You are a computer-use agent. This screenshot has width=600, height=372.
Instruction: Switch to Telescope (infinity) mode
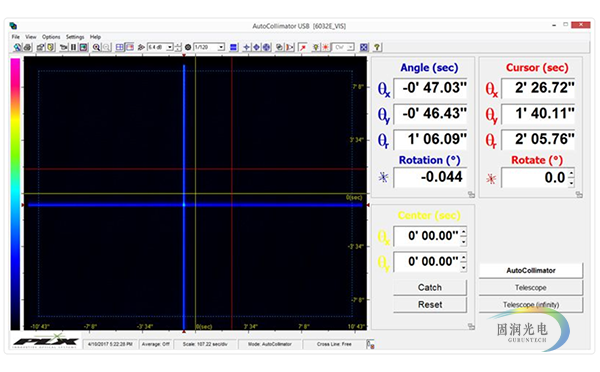(x=531, y=305)
